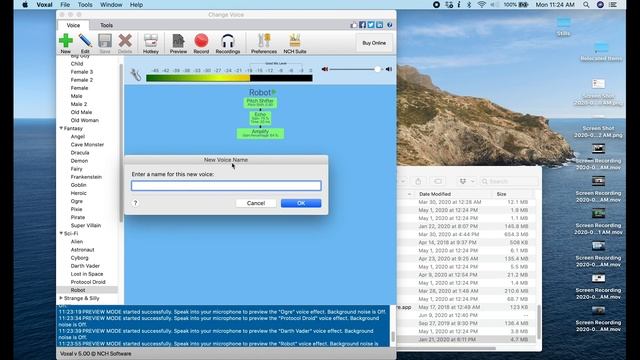Click the loud speaker volume icon
This screenshot has width=640, height=360.
(x=389, y=69)
